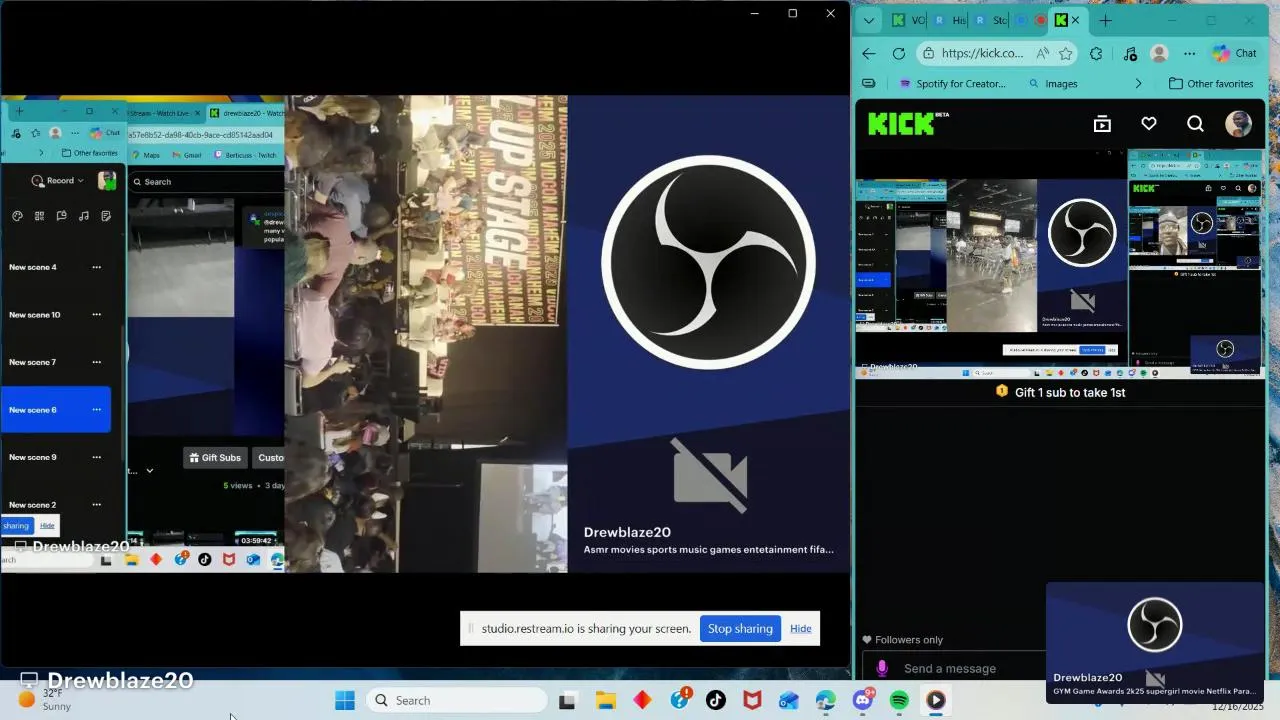Open the Images bookmark

tap(1052, 84)
